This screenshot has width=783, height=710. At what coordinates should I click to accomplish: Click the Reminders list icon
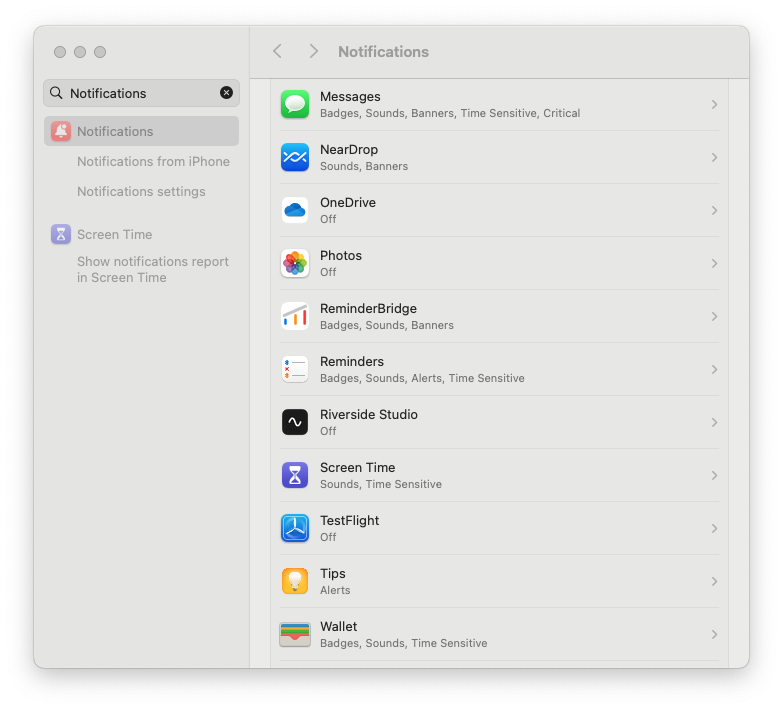click(295, 369)
